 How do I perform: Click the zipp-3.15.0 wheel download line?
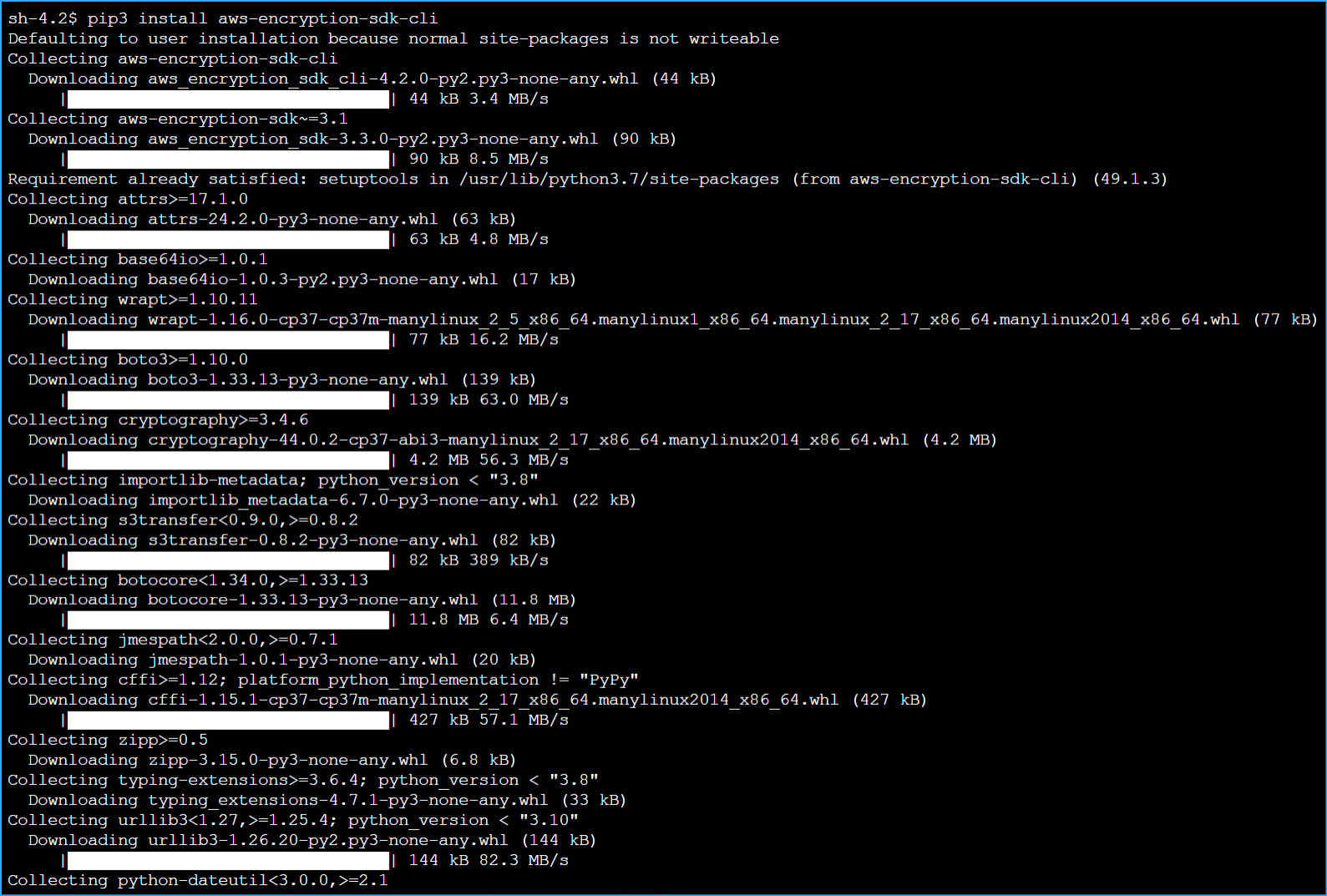coord(272,760)
